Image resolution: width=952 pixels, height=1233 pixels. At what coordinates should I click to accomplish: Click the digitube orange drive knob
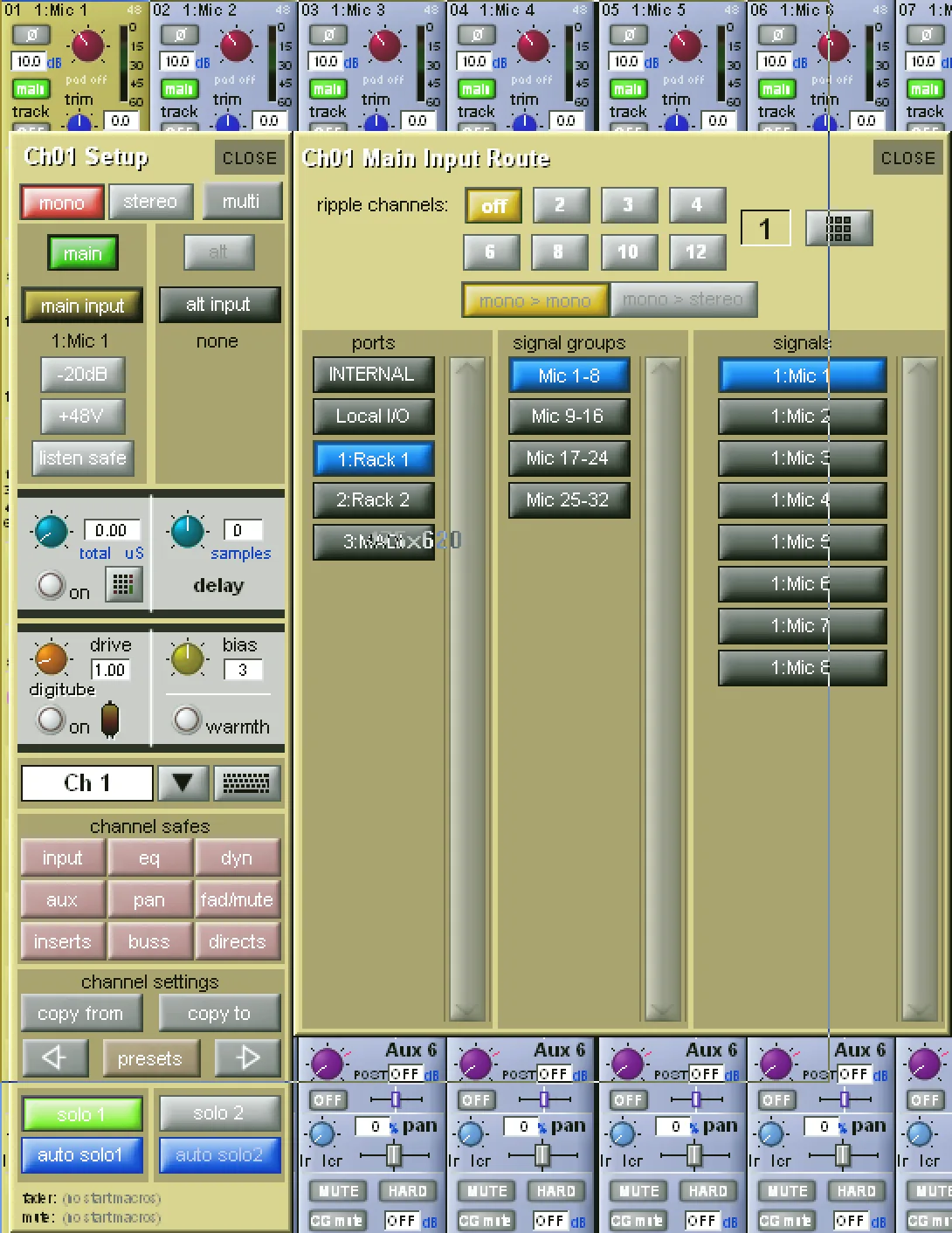click(51, 660)
